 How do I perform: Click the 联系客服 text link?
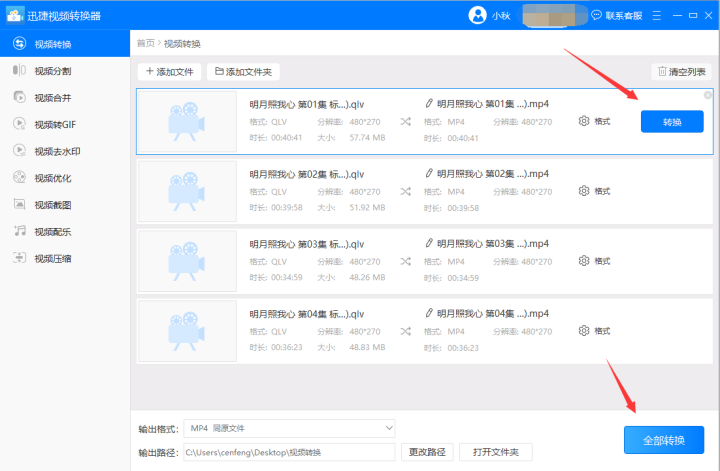coord(624,16)
